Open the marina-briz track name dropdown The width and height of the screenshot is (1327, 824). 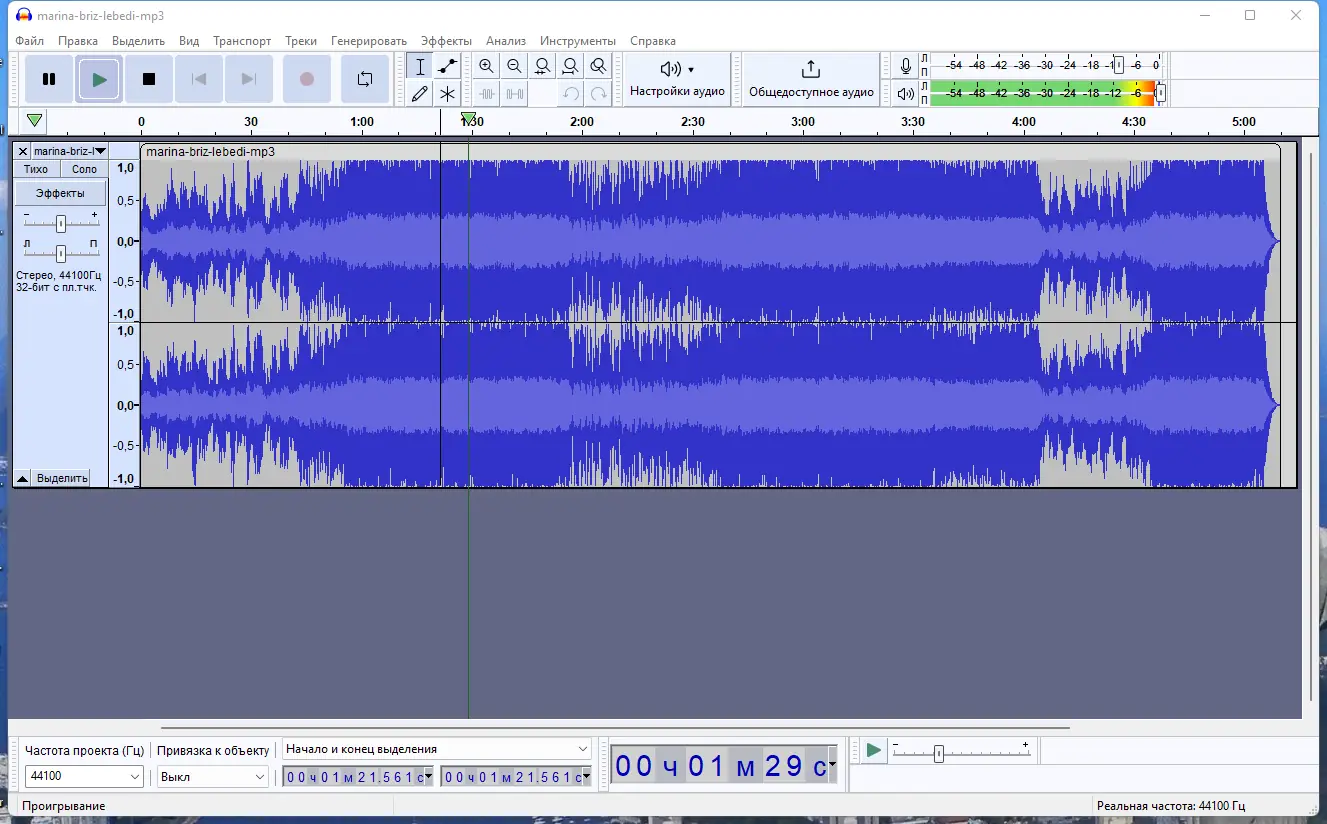coord(69,151)
